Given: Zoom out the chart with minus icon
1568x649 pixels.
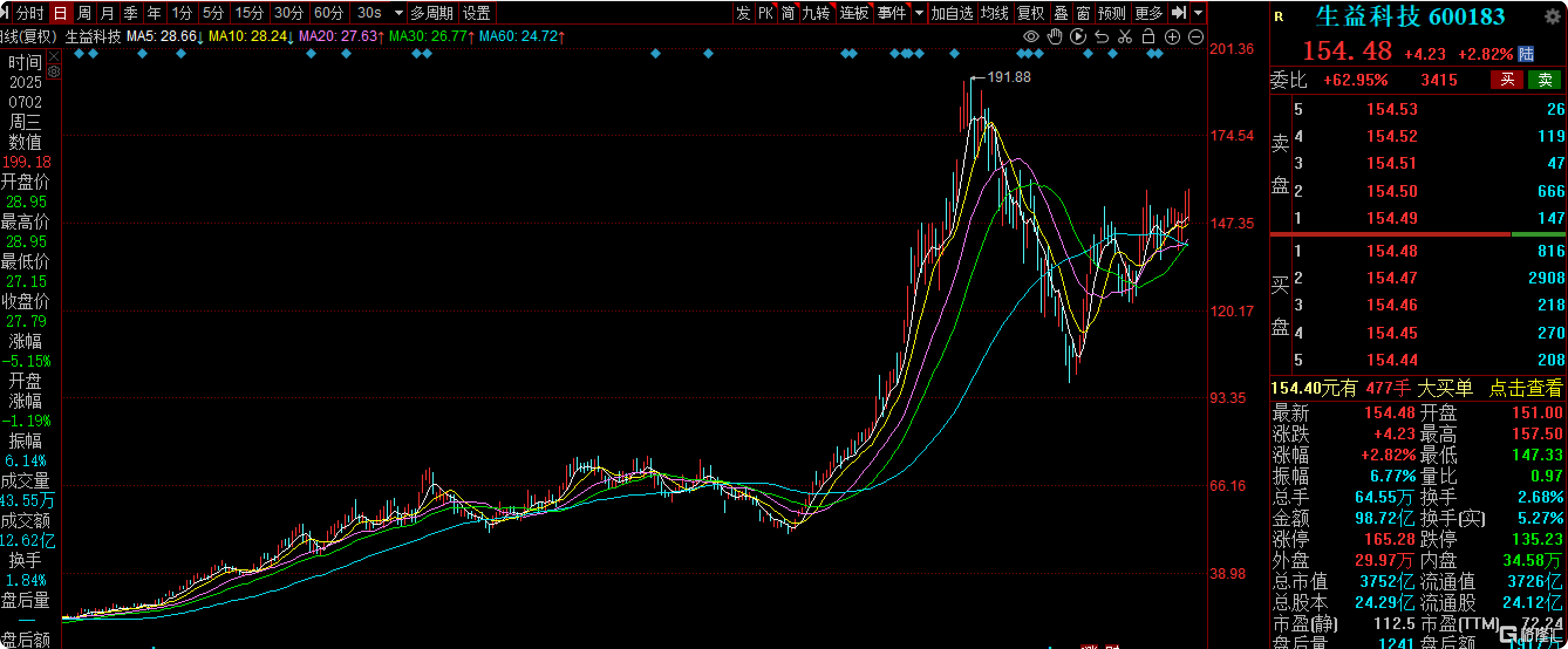Looking at the screenshot, I should tap(1195, 37).
